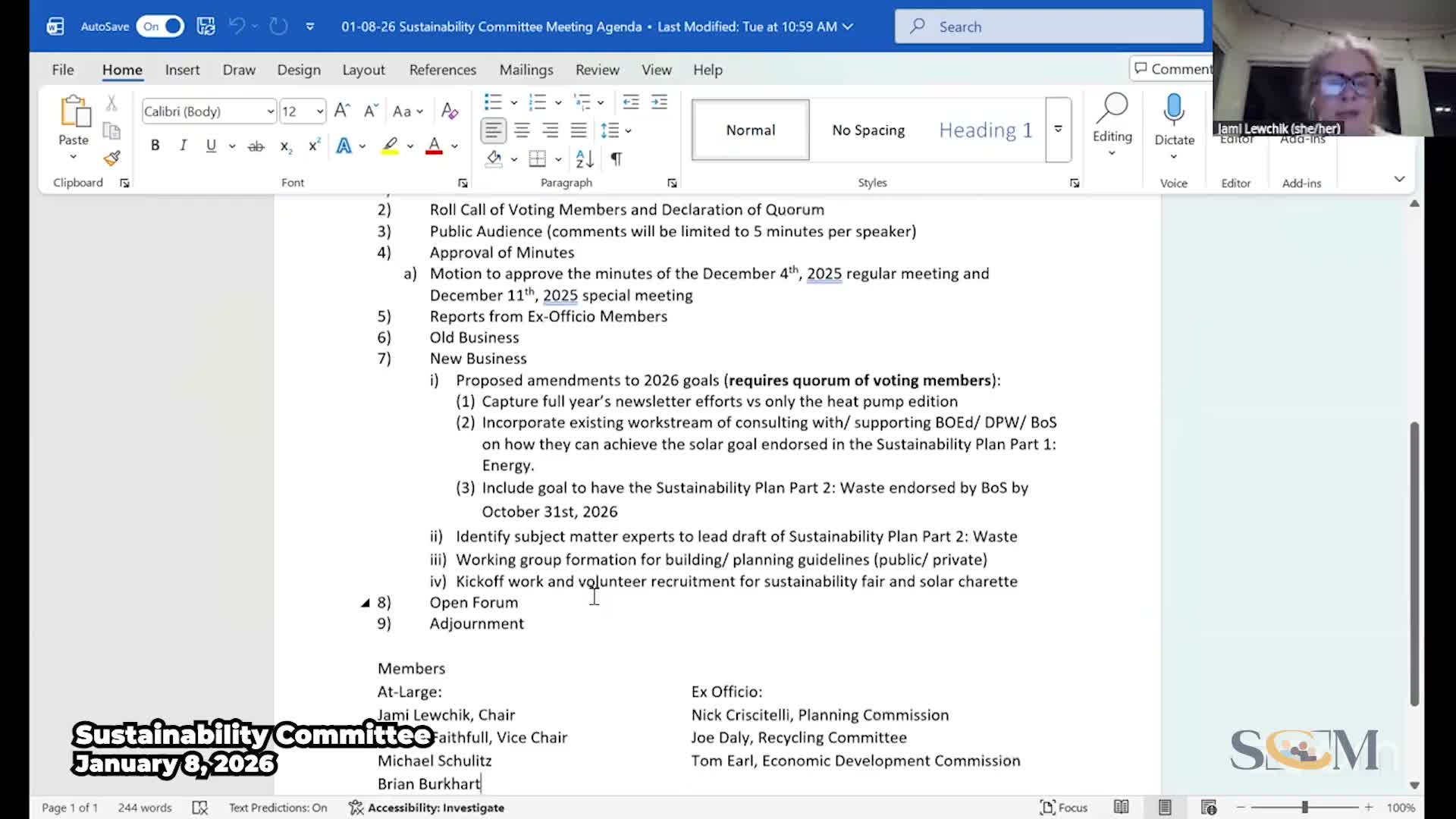
Task: Expand the Styles gallery more arrow
Action: 1058,130
